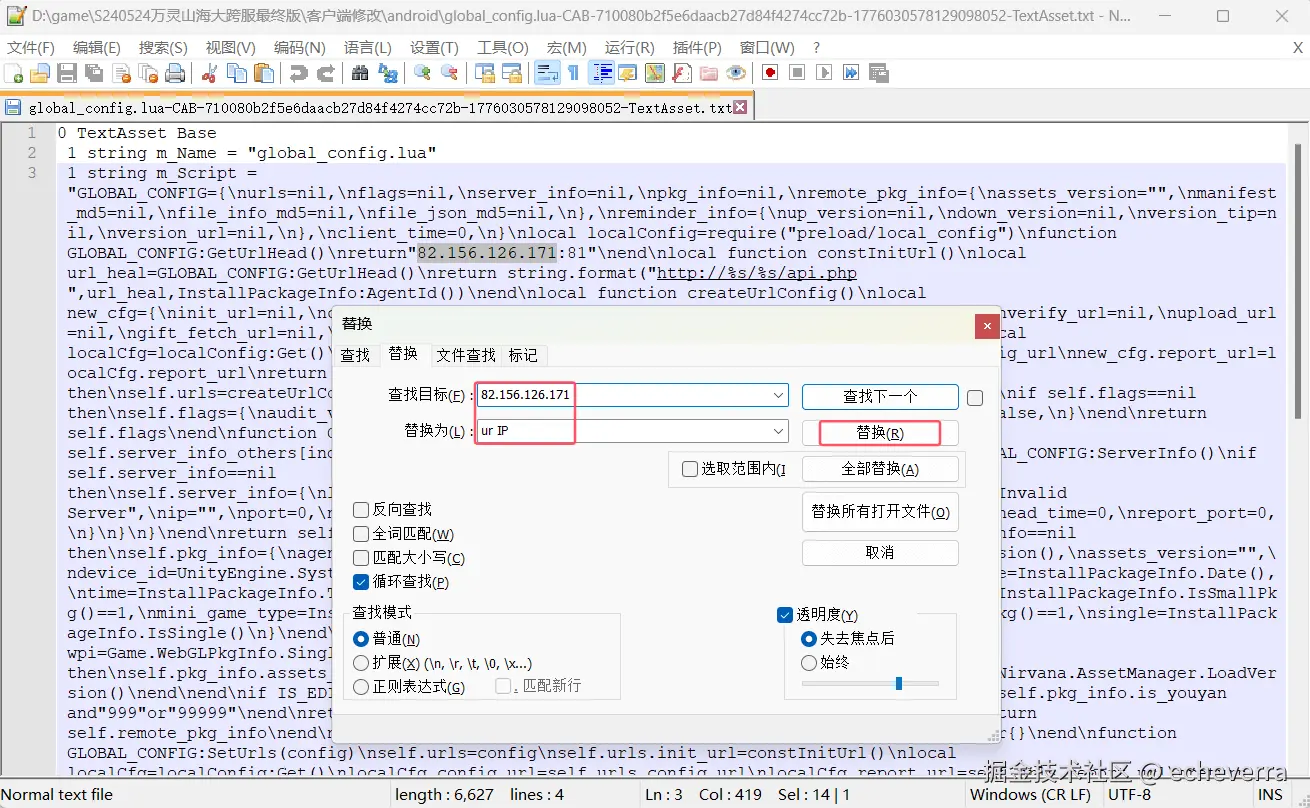
Task: Open the Document Map toolbar icon
Action: pyautogui.click(x=655, y=73)
